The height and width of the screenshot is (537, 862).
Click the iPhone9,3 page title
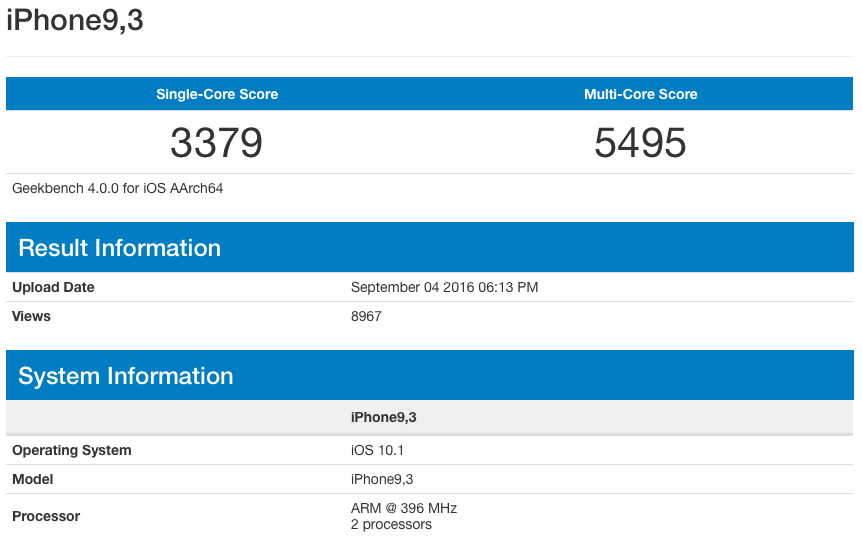[75, 21]
